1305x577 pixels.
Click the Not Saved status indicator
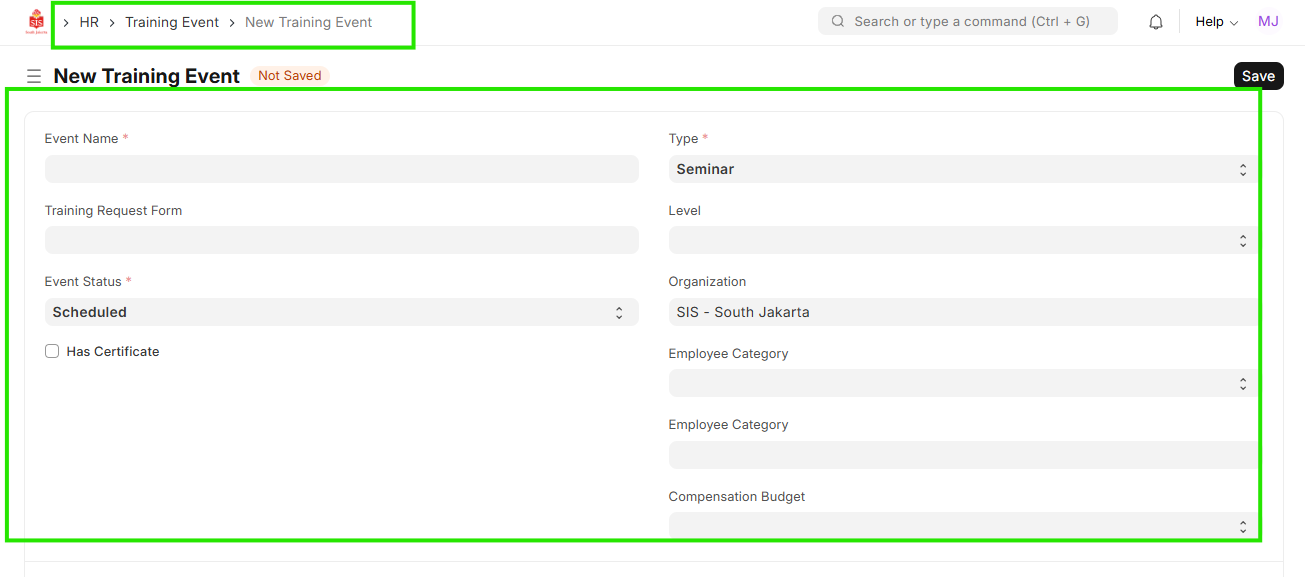click(289, 76)
